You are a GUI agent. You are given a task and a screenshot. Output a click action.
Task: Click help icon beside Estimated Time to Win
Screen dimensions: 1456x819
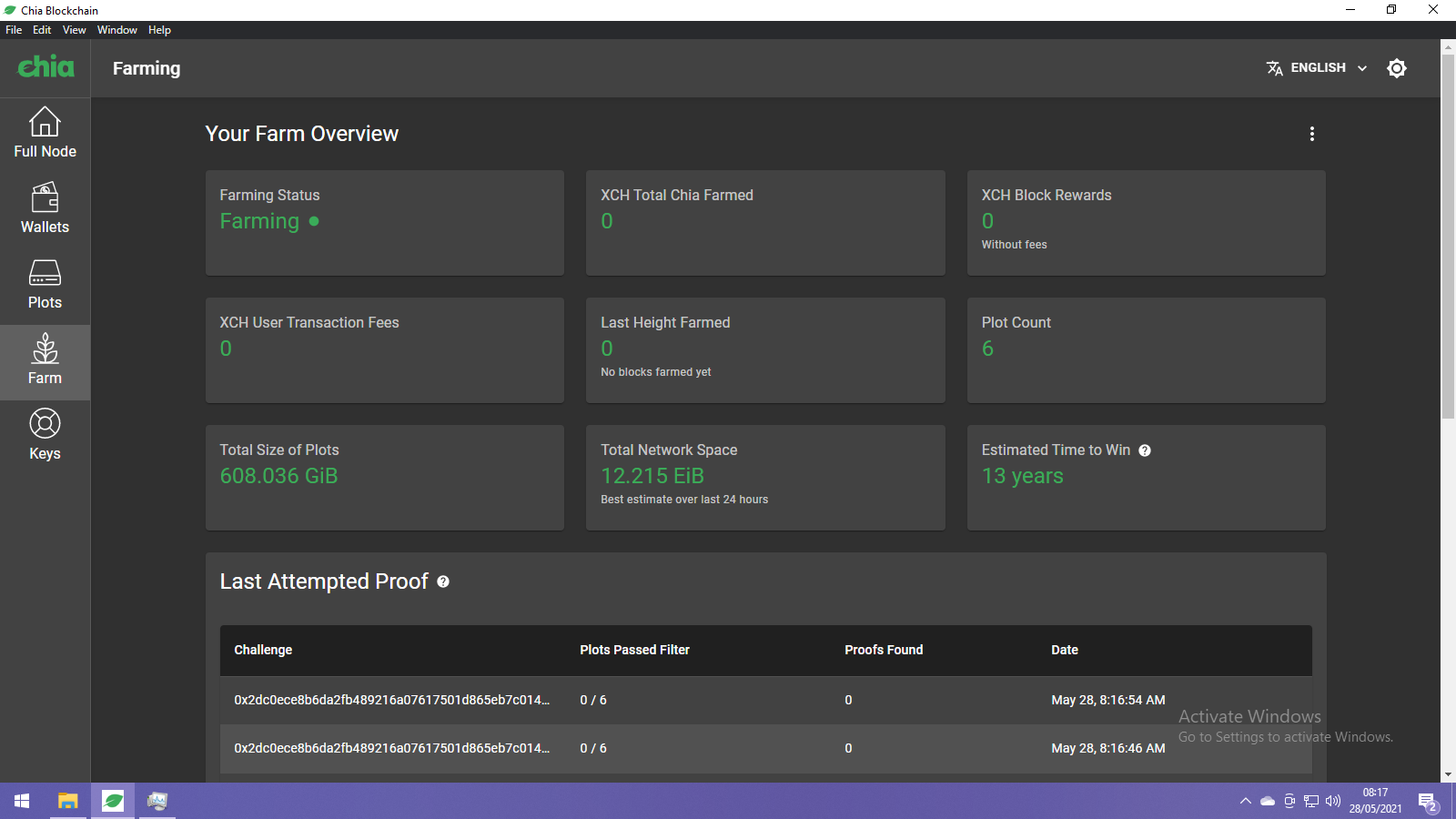pyautogui.click(x=1145, y=450)
